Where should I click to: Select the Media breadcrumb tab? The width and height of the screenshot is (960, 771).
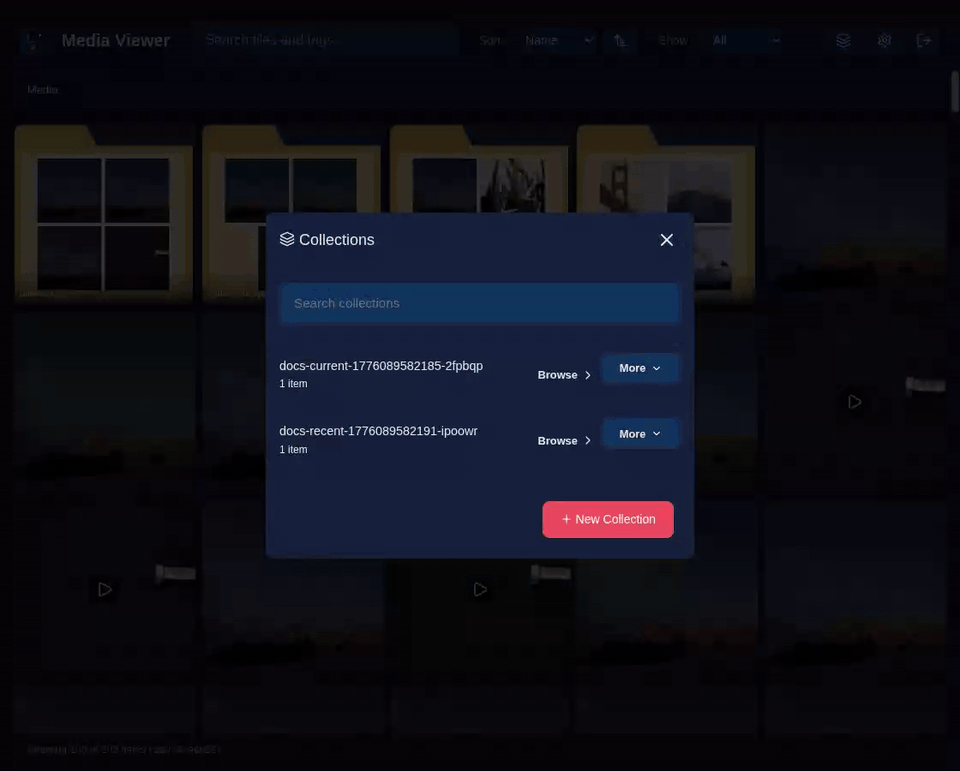(44, 89)
